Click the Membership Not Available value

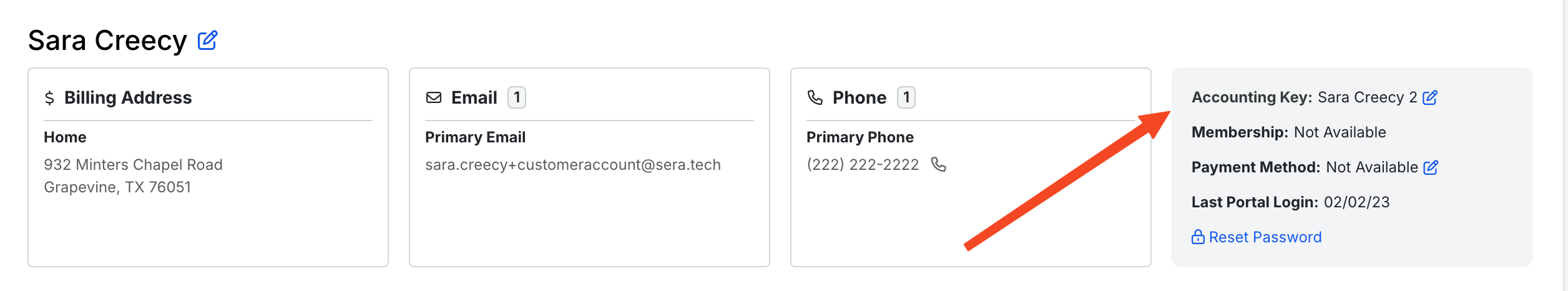(x=1340, y=132)
